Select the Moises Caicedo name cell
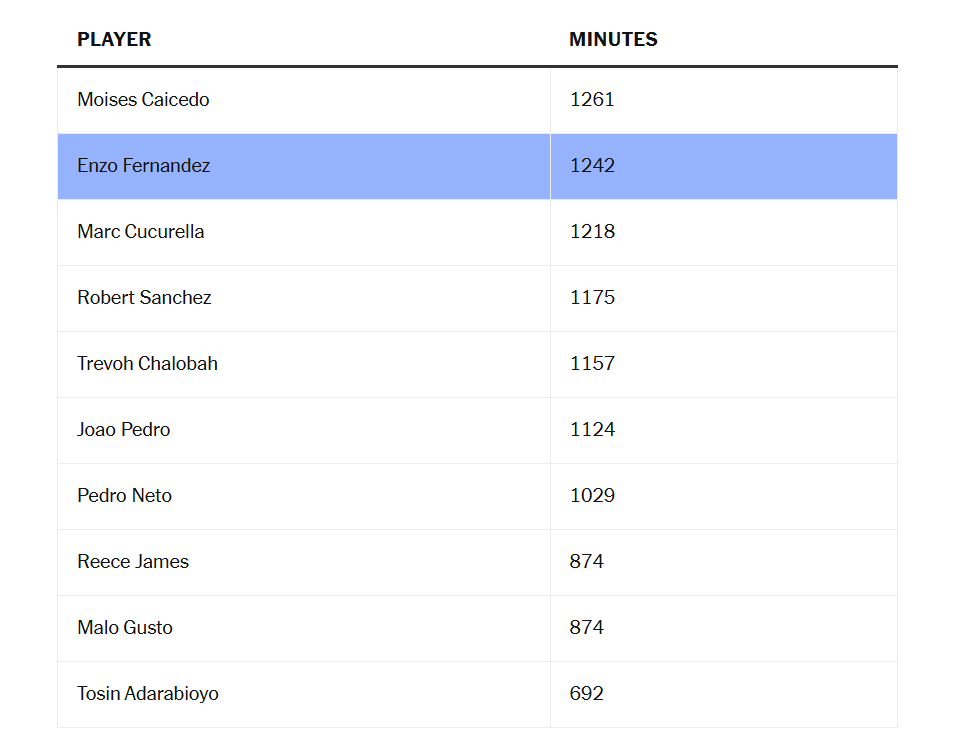Screen dimensions: 967x751 point(143,100)
